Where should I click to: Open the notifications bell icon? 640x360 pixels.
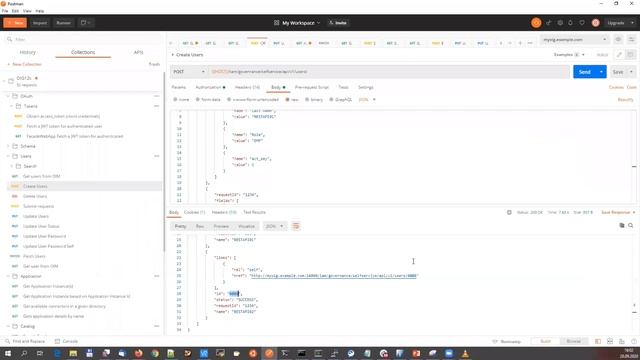pos(570,23)
